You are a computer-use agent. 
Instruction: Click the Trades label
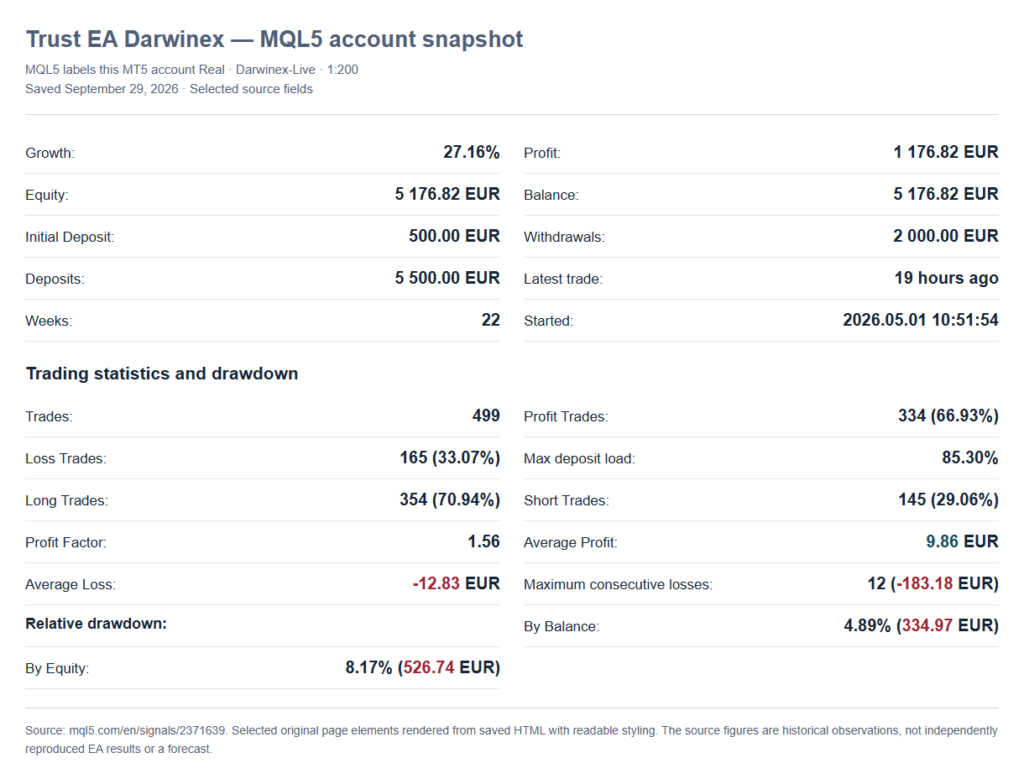(49, 416)
